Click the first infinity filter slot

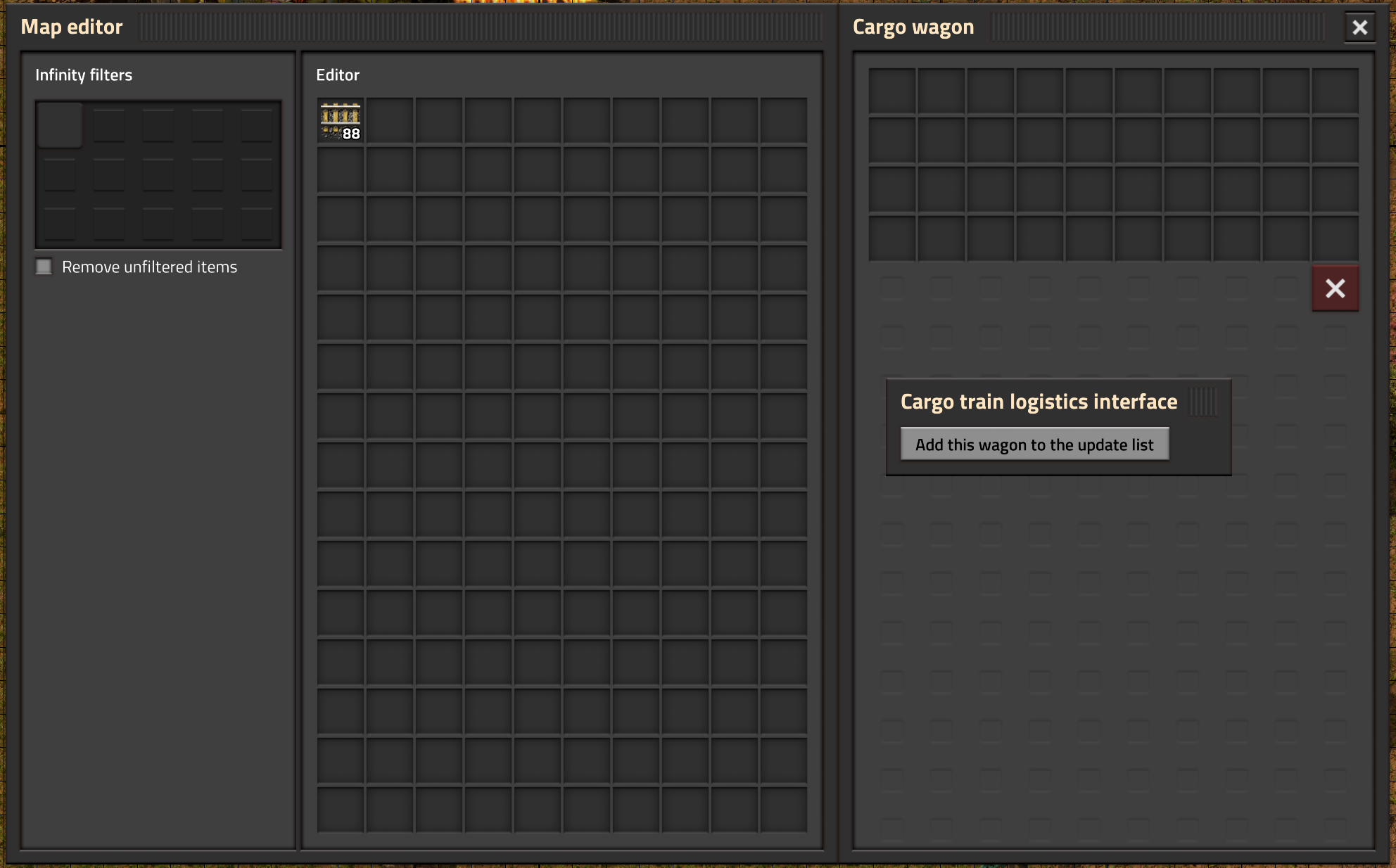click(59, 125)
